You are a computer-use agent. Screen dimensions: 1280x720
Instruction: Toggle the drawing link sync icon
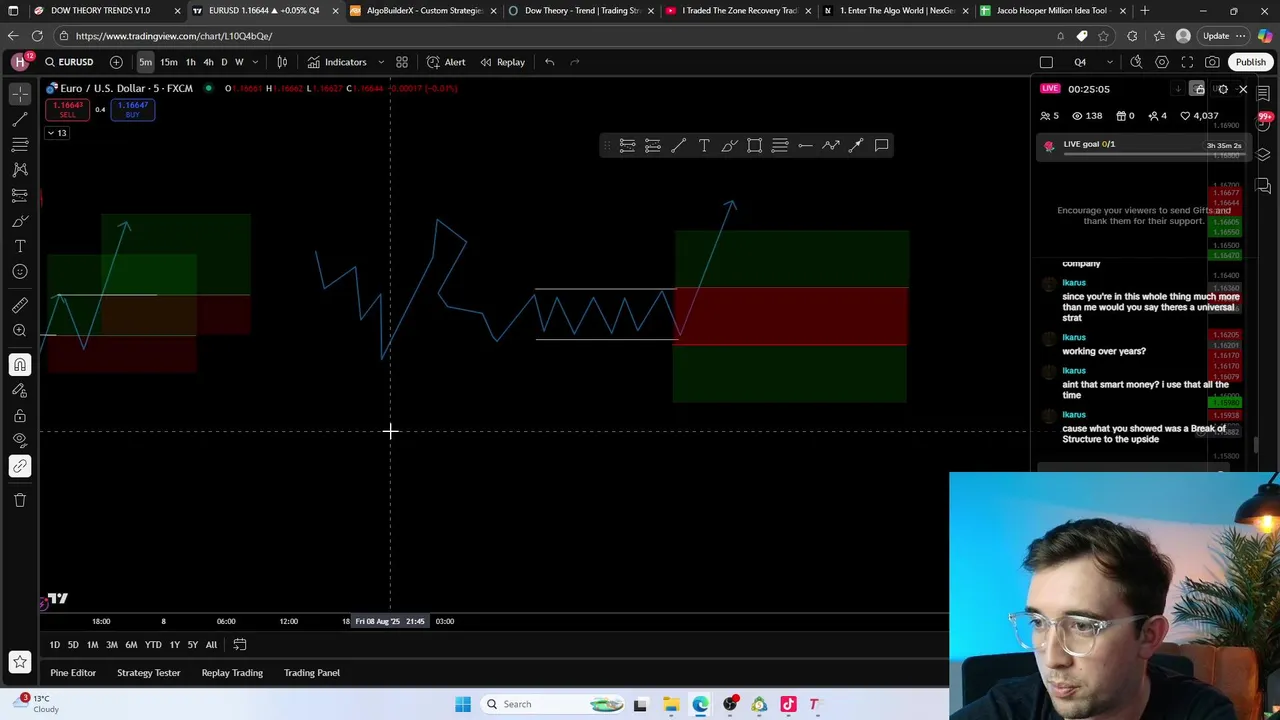point(20,466)
